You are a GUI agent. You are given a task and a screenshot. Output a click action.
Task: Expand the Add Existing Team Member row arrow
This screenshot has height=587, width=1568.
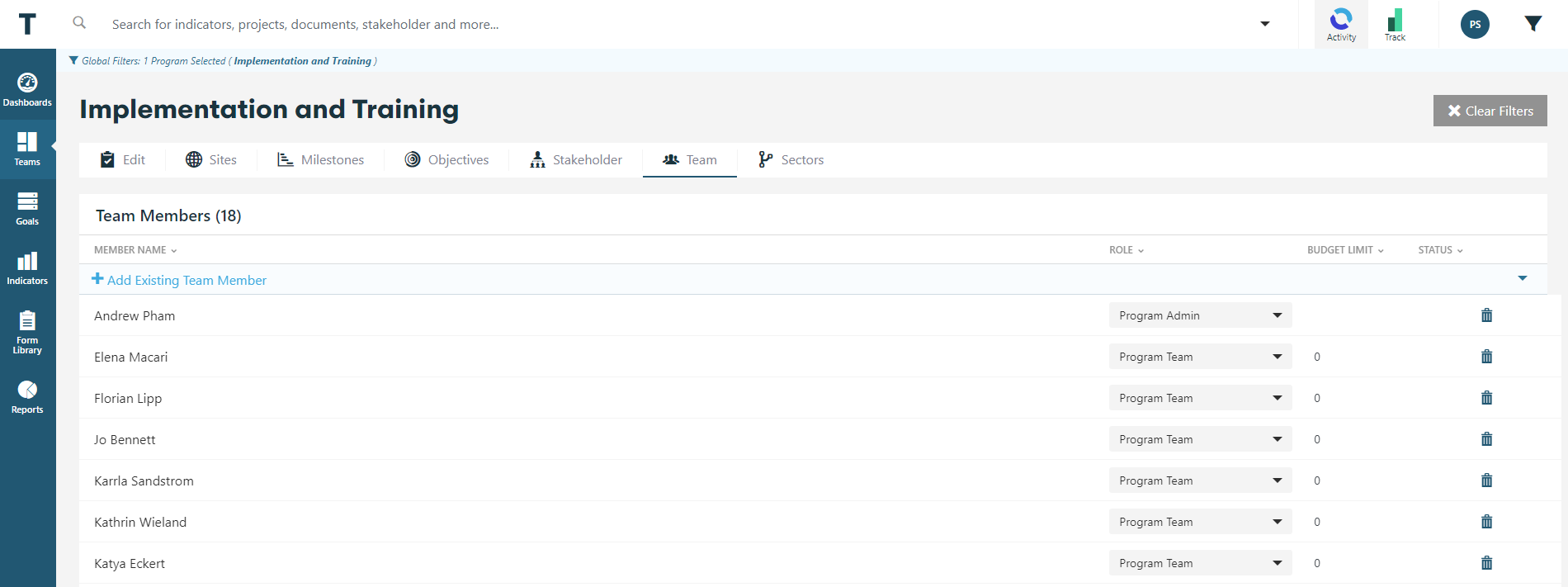pos(1522,279)
